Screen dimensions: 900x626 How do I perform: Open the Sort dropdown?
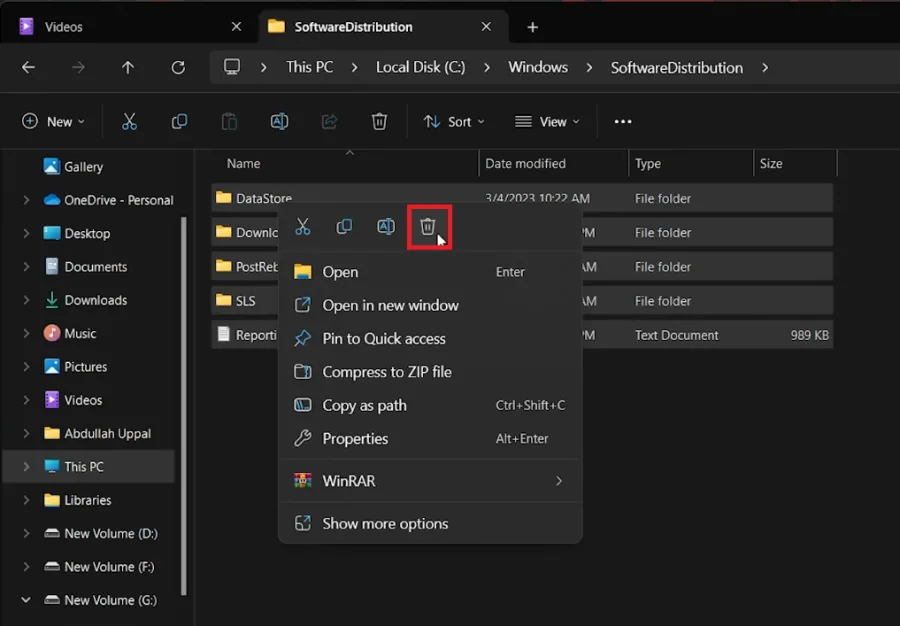click(454, 121)
